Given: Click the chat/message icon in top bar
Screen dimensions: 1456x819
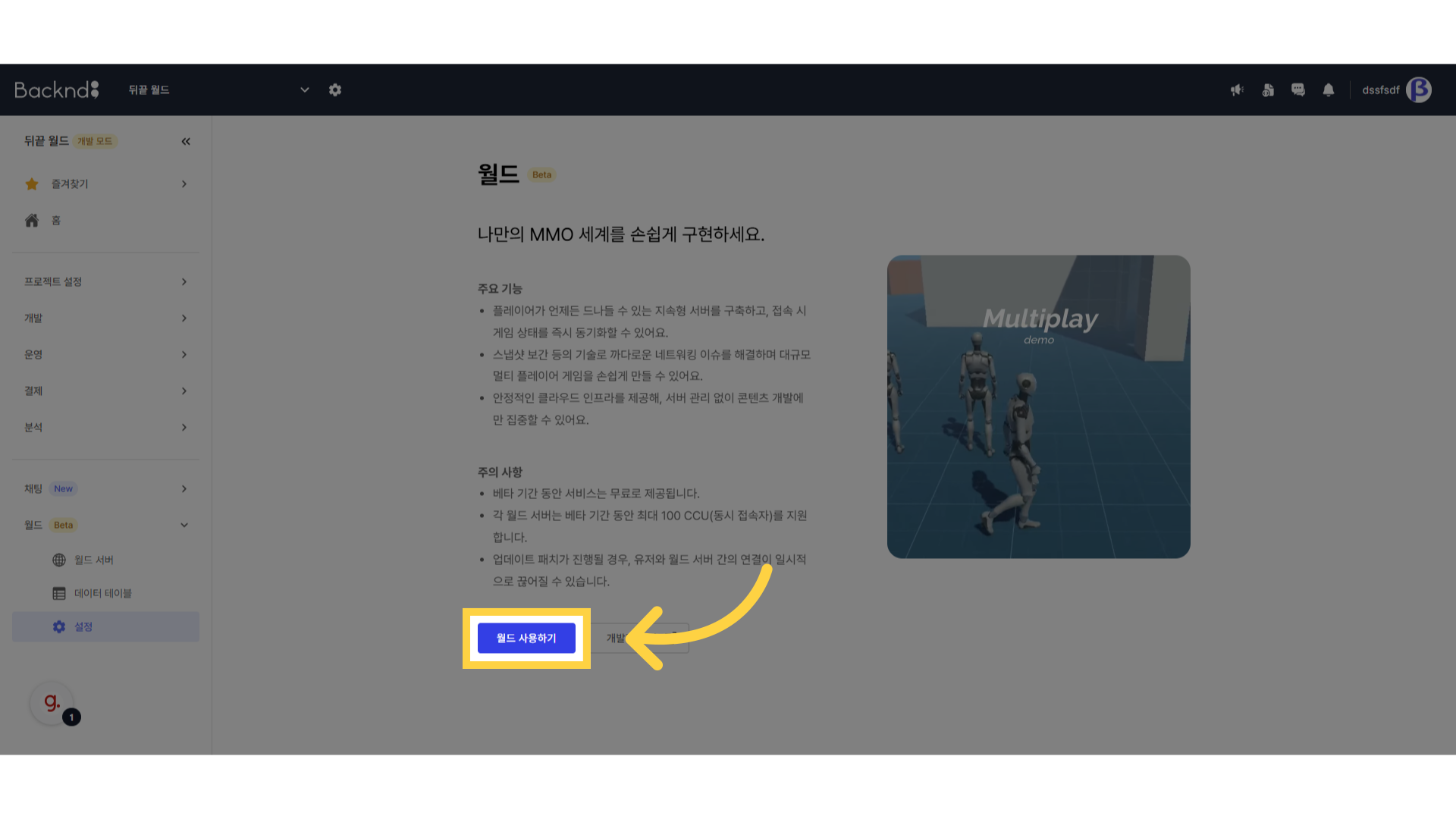Looking at the screenshot, I should 1297,90.
